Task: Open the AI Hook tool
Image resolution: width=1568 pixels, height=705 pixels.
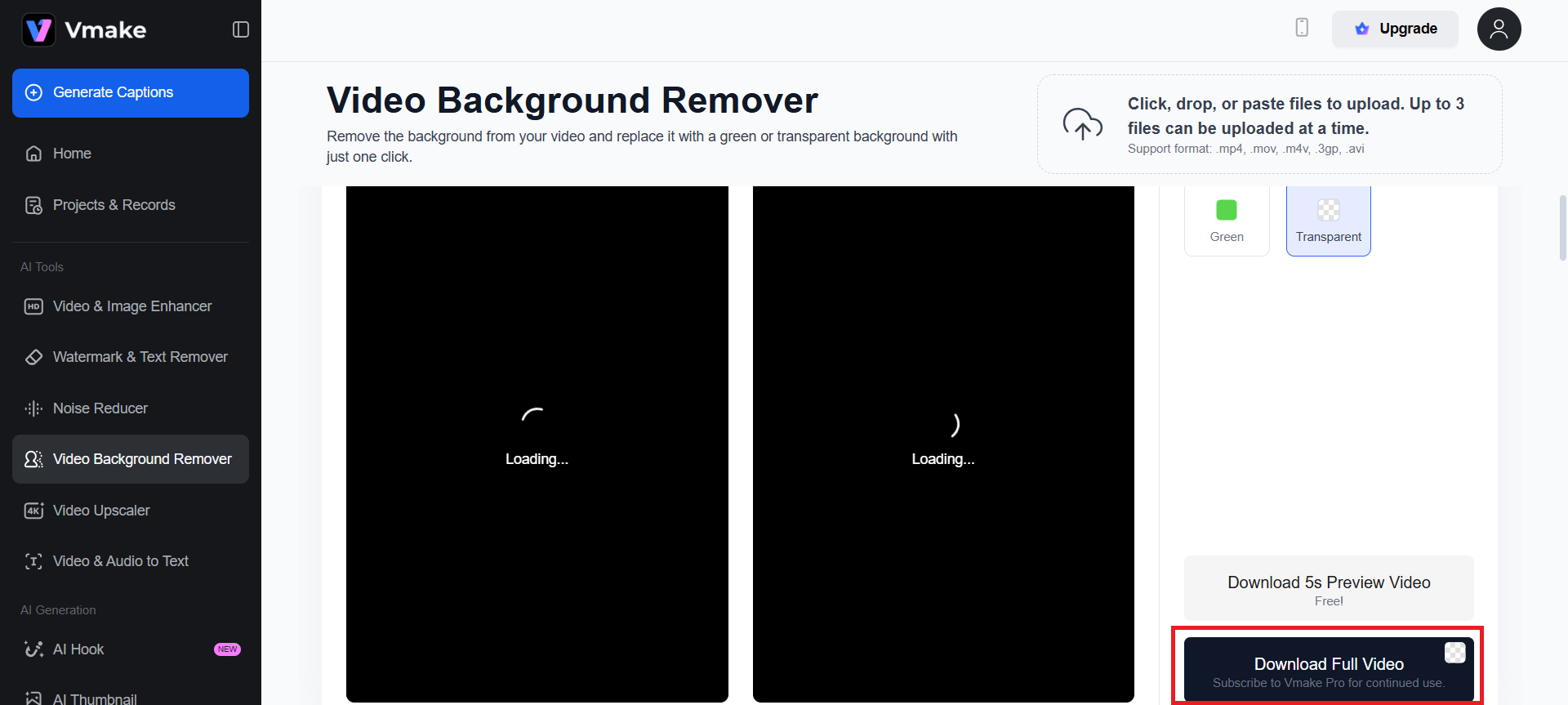Action: (x=78, y=649)
